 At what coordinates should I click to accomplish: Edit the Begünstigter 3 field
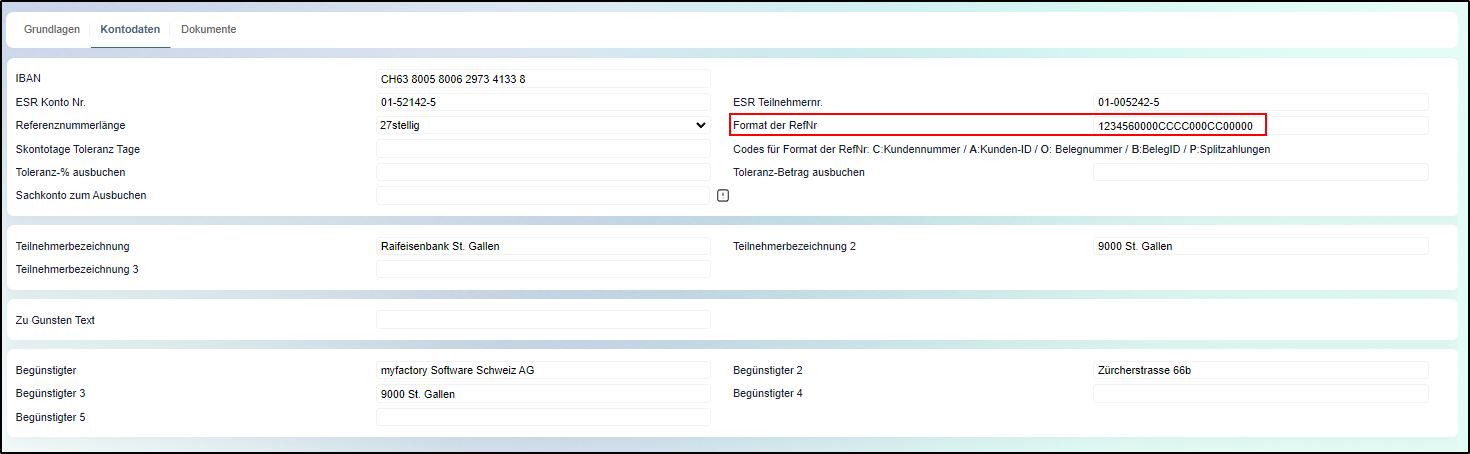[x=543, y=394]
